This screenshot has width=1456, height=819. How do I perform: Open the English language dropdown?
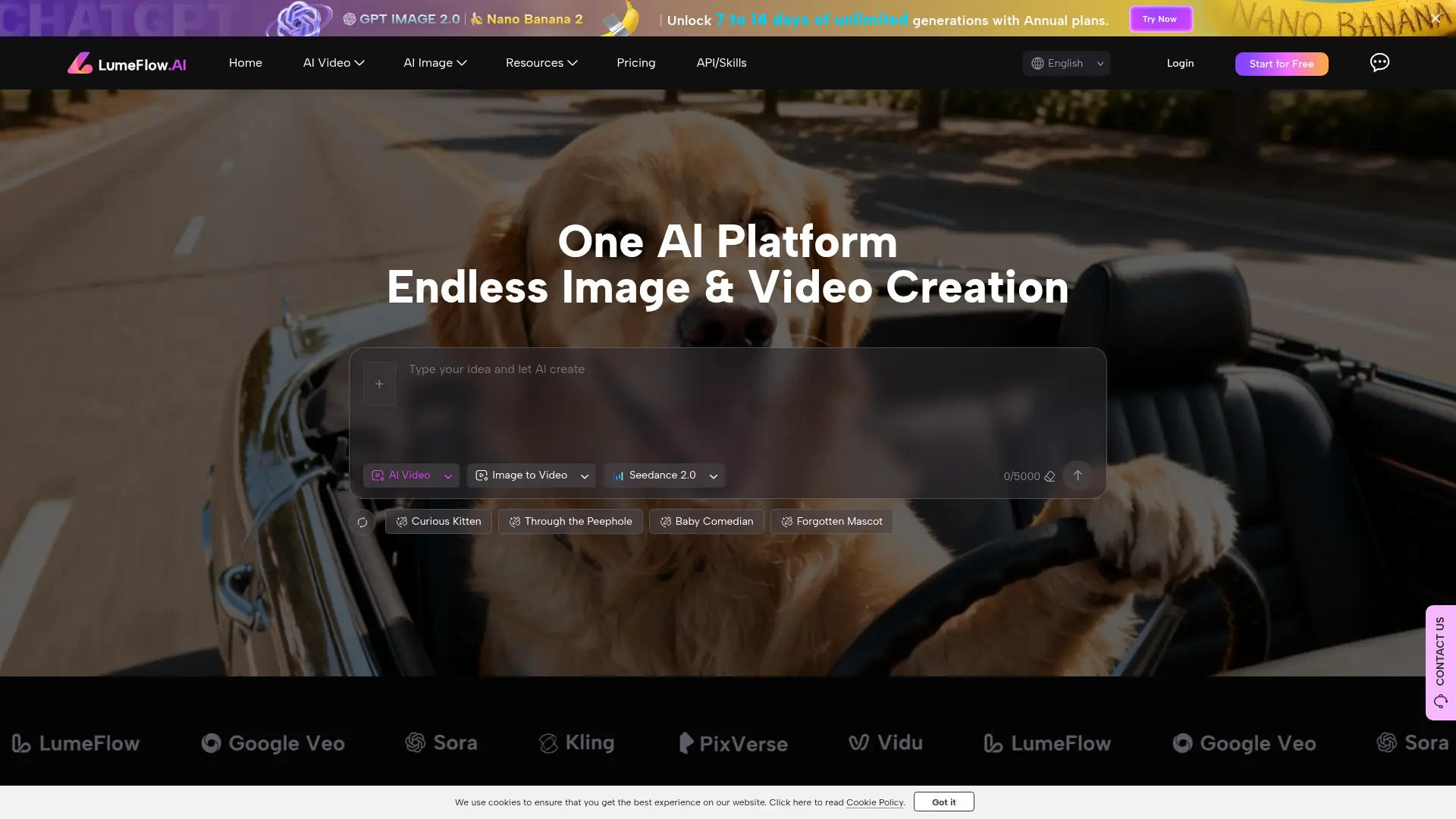coord(1066,64)
